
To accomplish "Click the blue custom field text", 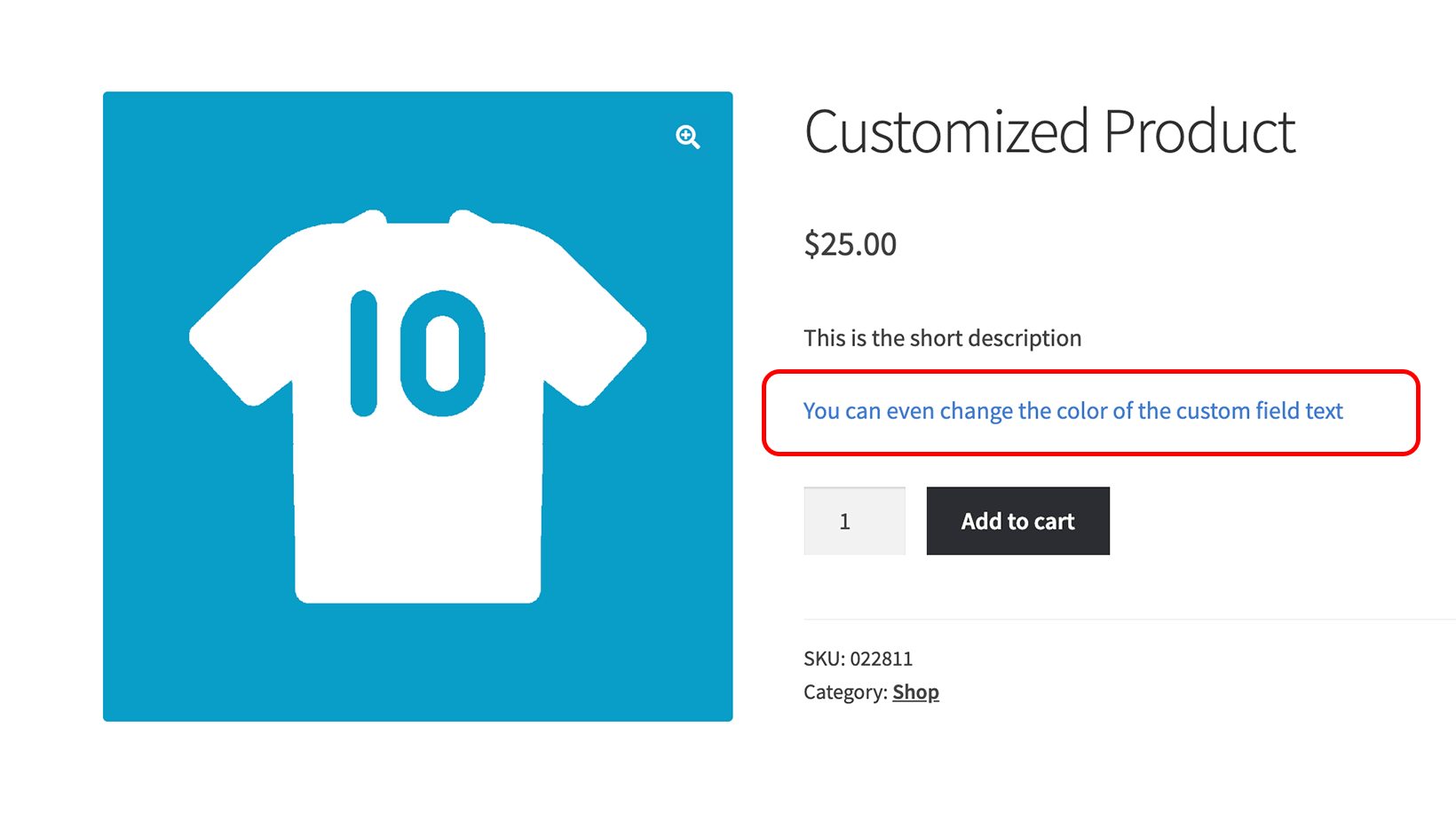I will coord(1072,411).
